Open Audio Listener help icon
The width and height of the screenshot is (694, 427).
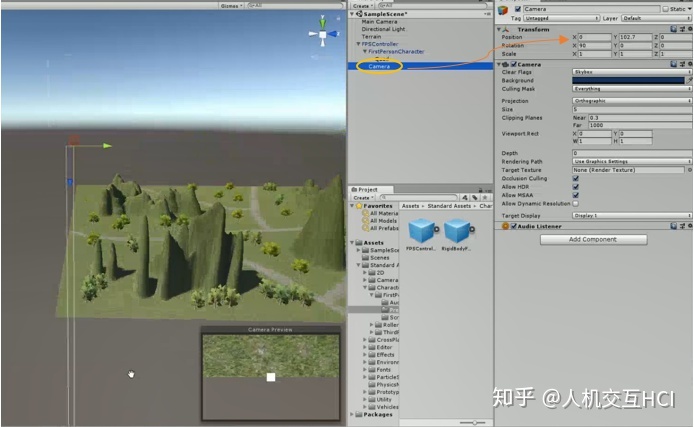click(674, 226)
